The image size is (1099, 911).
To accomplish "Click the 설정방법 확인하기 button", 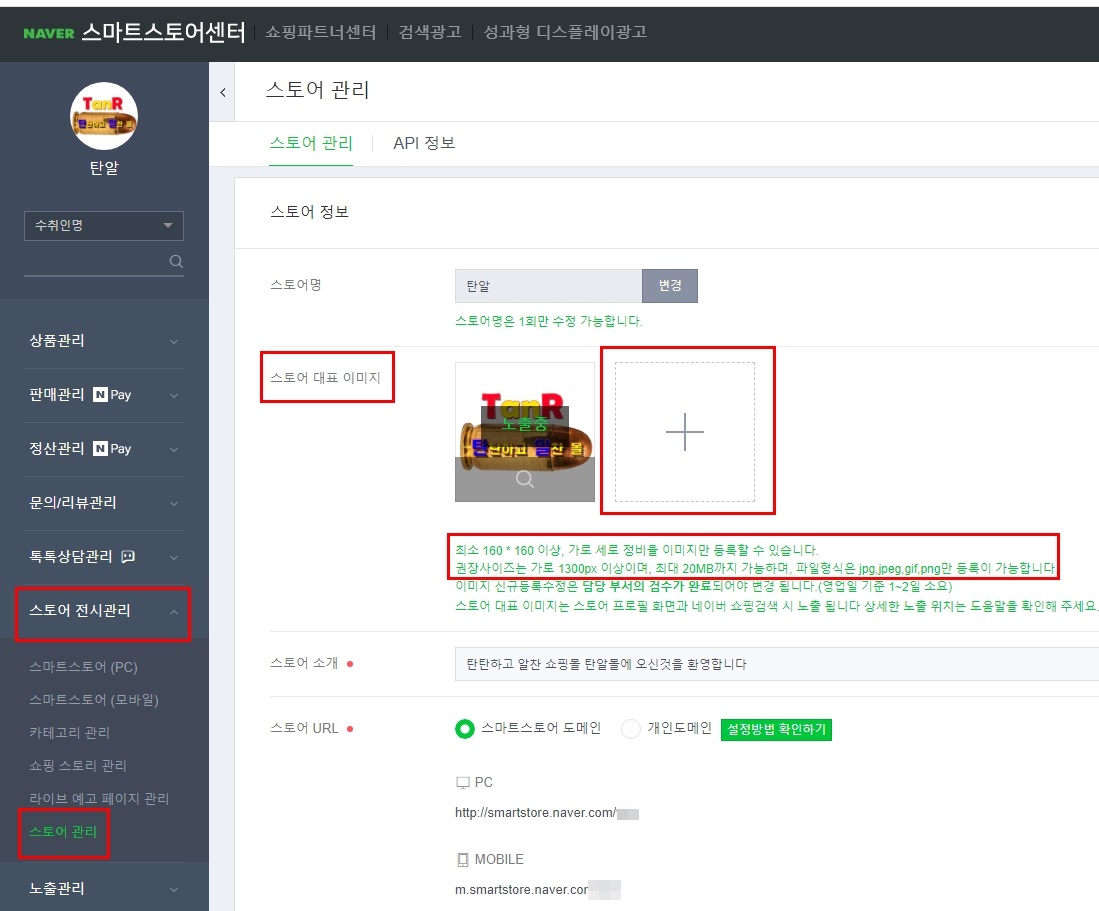I will coord(776,729).
